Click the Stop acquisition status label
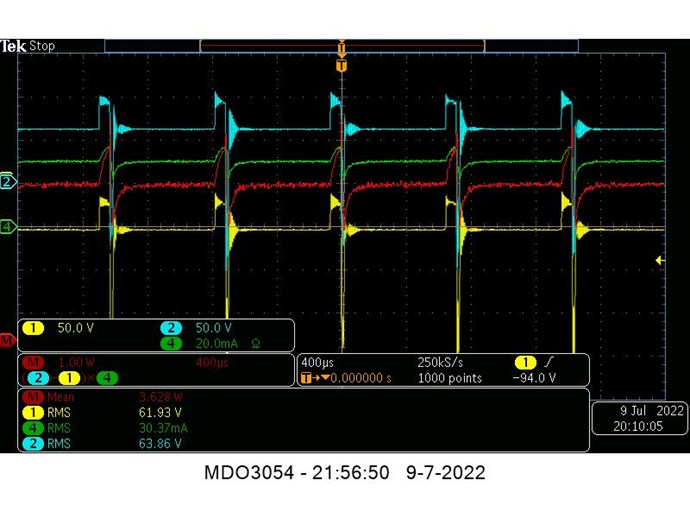Image resolution: width=690 pixels, height=518 pixels. 43,46
